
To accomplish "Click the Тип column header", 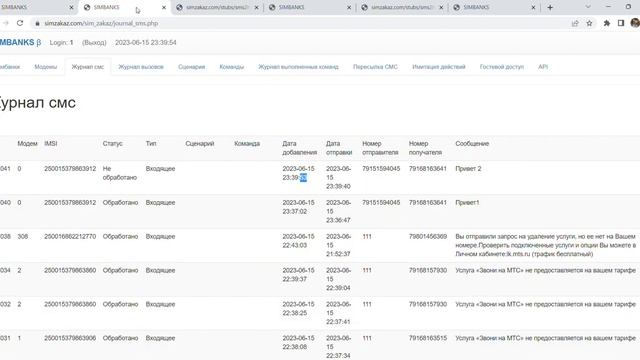I will (151, 144).
